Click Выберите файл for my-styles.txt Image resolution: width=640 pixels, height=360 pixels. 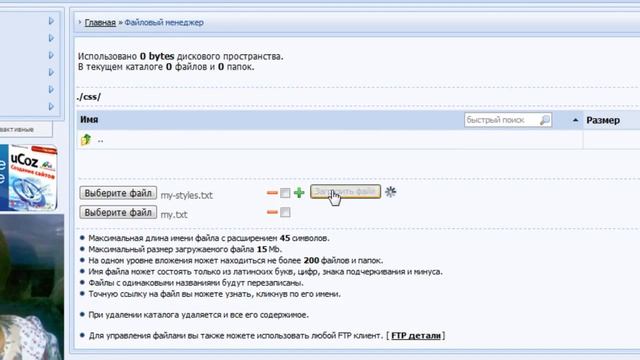(118, 193)
